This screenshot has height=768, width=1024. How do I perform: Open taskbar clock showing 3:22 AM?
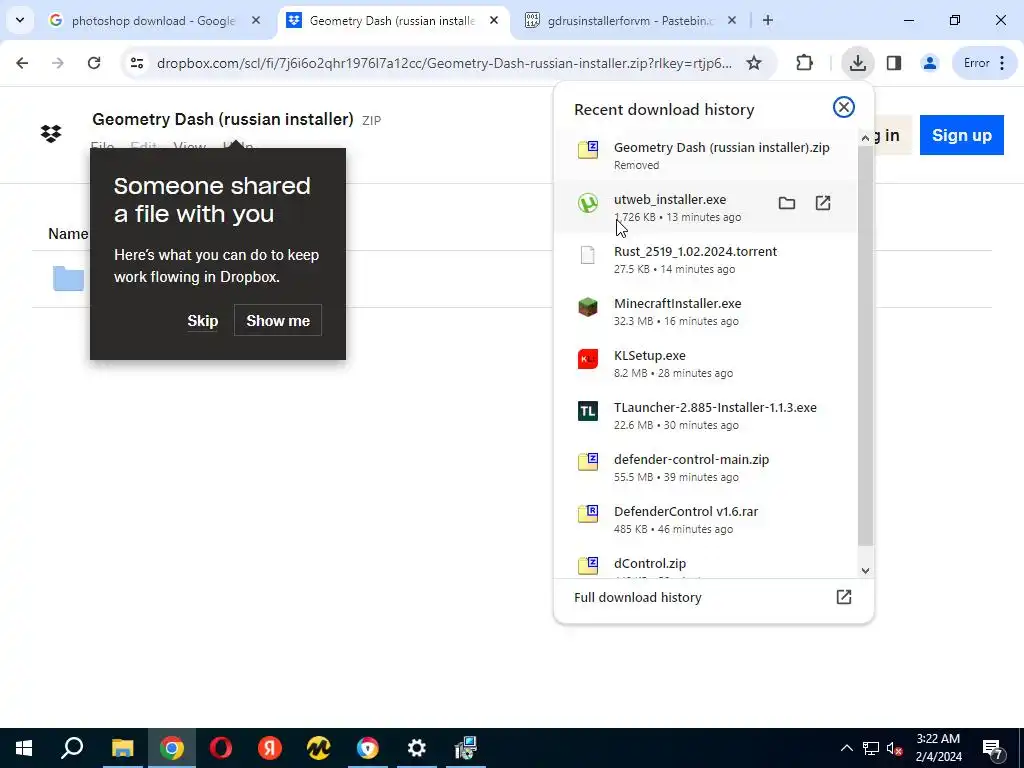click(938, 748)
